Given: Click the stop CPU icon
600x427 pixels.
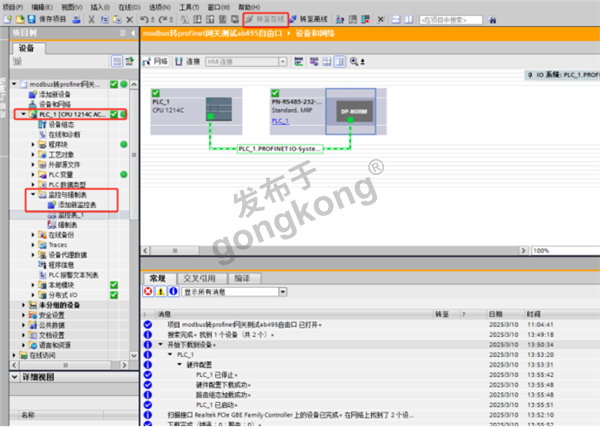Looking at the screenshot, I should [x=365, y=19].
